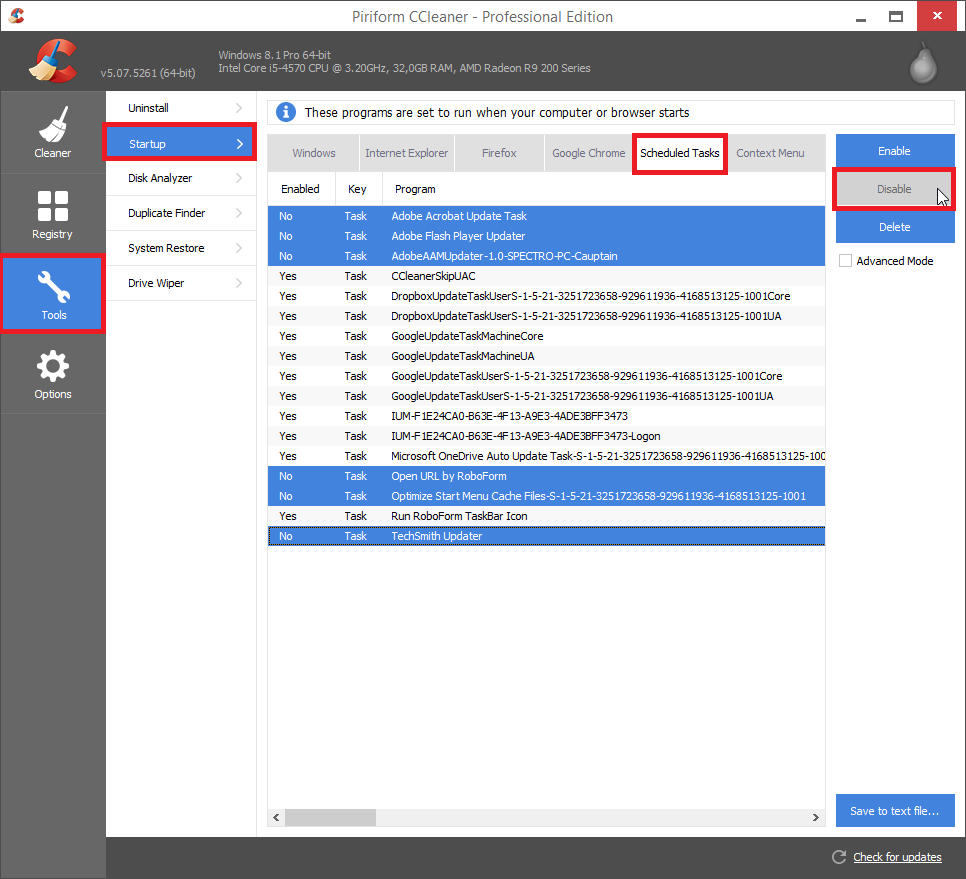Select the Optimize Start Menu Cache Files row
The height and width of the screenshot is (879, 966).
tap(546, 496)
